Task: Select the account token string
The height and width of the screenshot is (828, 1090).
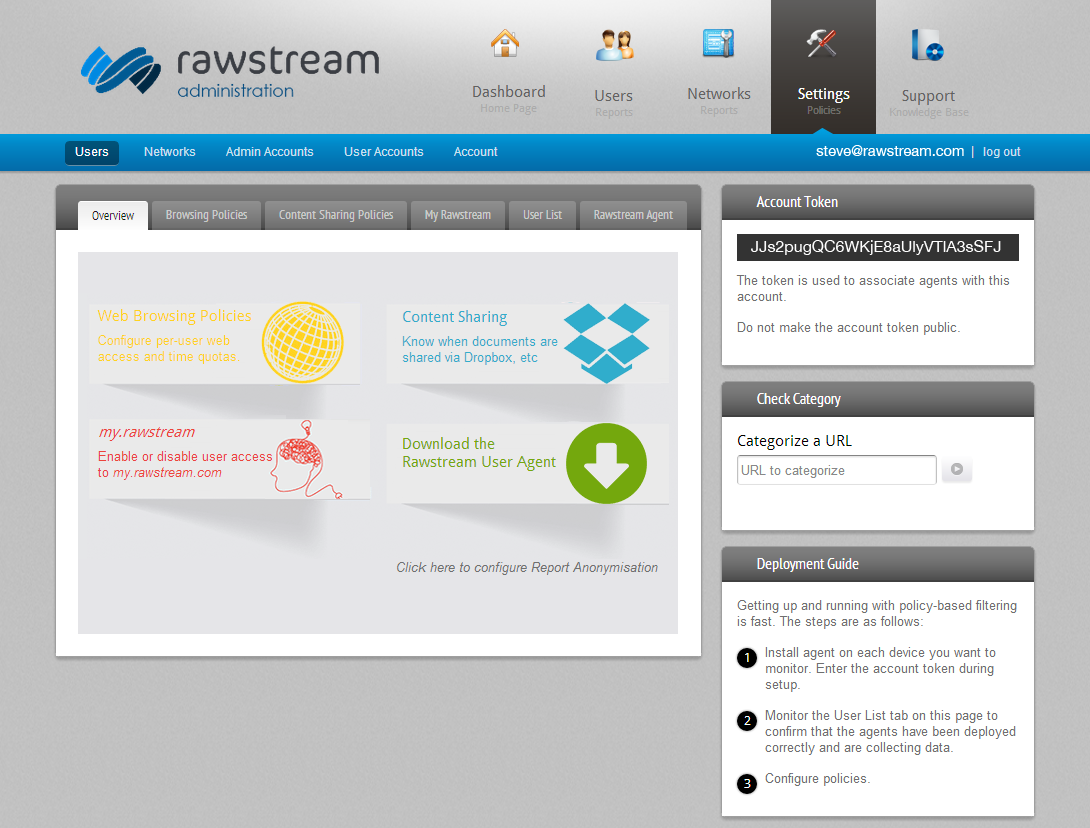Action: click(877, 247)
